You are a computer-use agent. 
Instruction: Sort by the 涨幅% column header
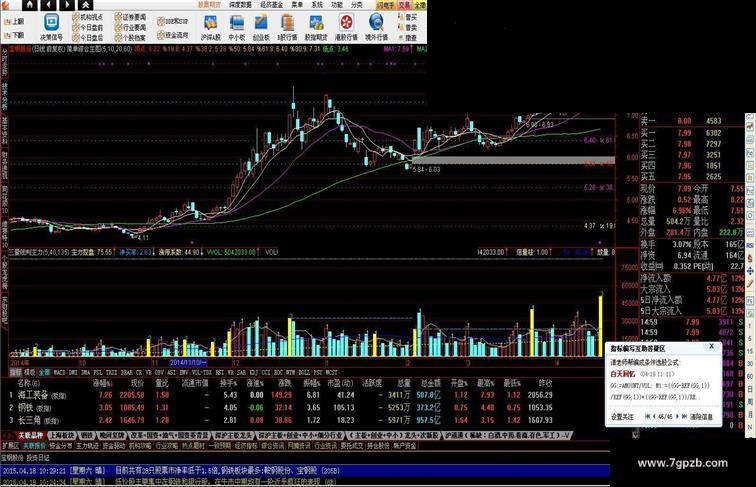click(x=102, y=383)
